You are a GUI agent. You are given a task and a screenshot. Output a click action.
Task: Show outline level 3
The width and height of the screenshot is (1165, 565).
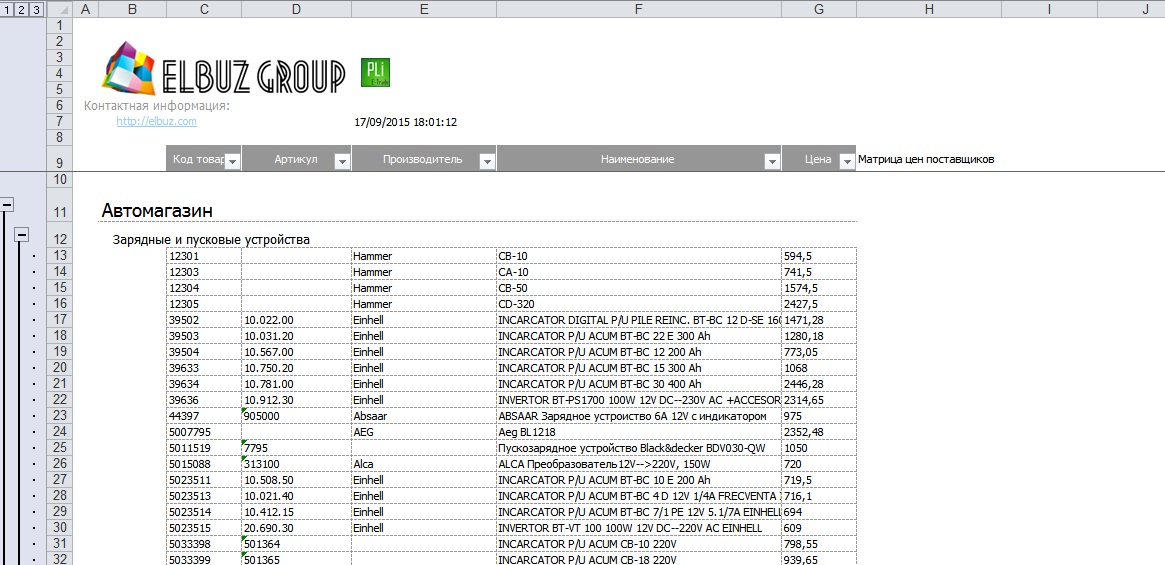click(36, 9)
